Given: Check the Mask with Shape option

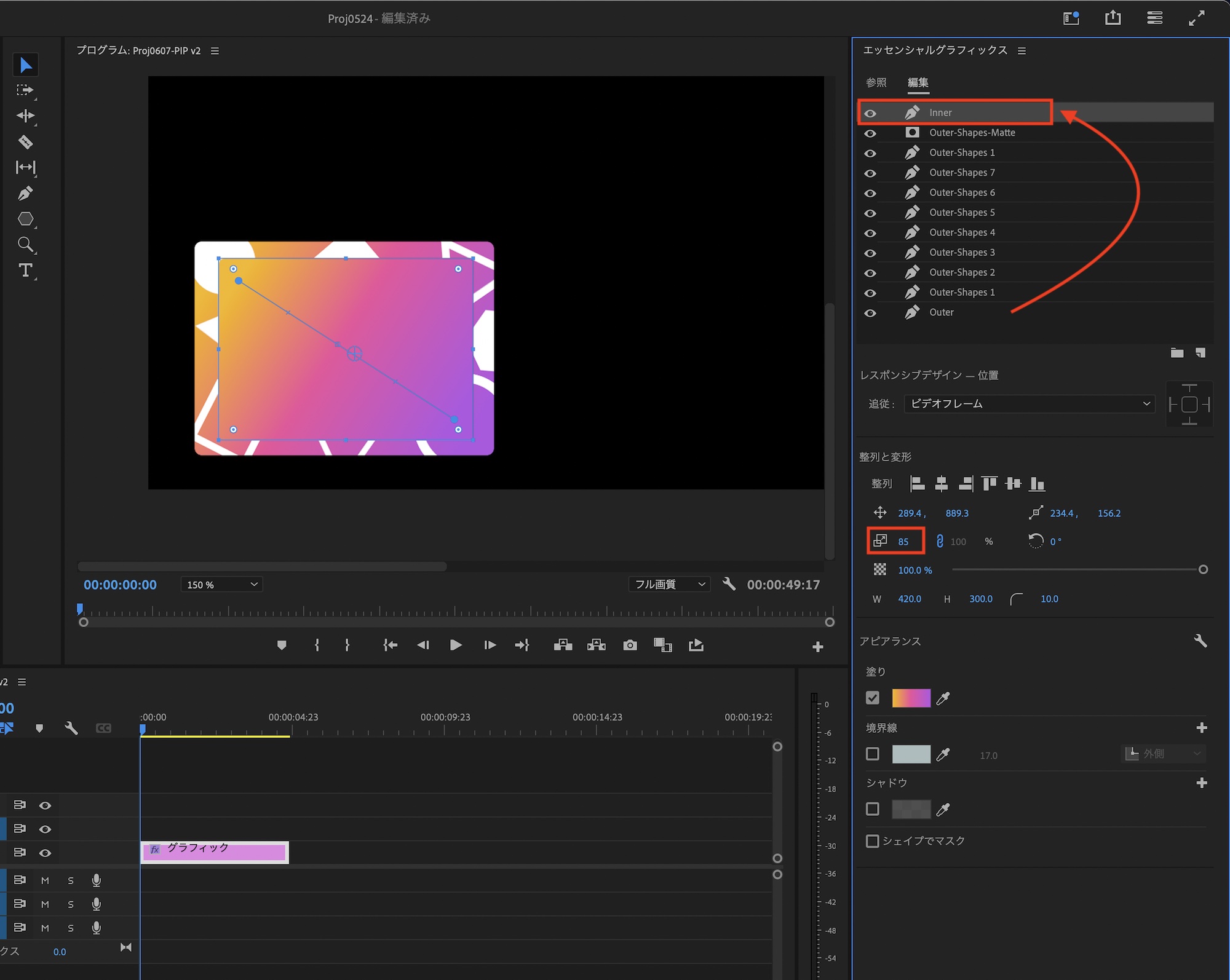Looking at the screenshot, I should pos(872,840).
